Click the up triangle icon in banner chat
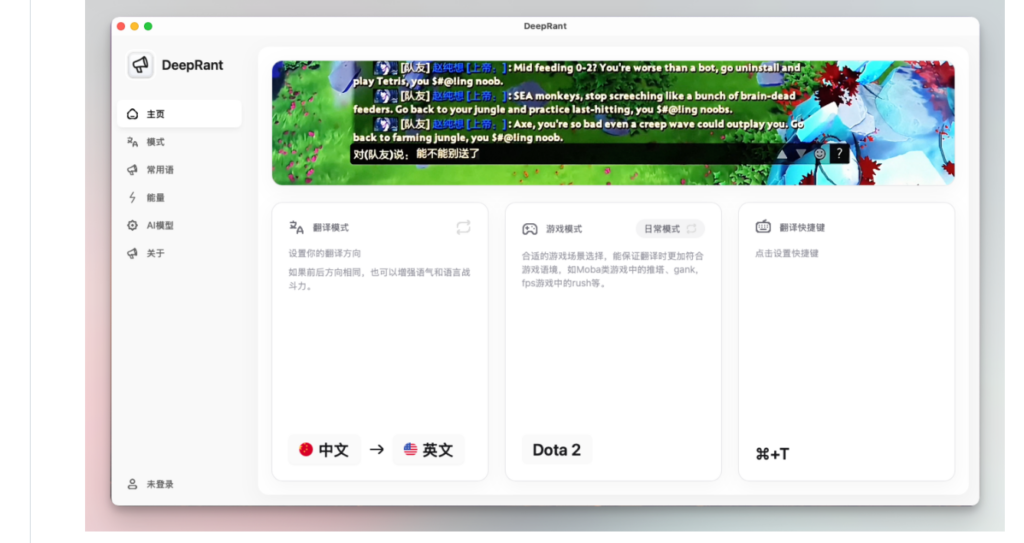 click(x=782, y=154)
